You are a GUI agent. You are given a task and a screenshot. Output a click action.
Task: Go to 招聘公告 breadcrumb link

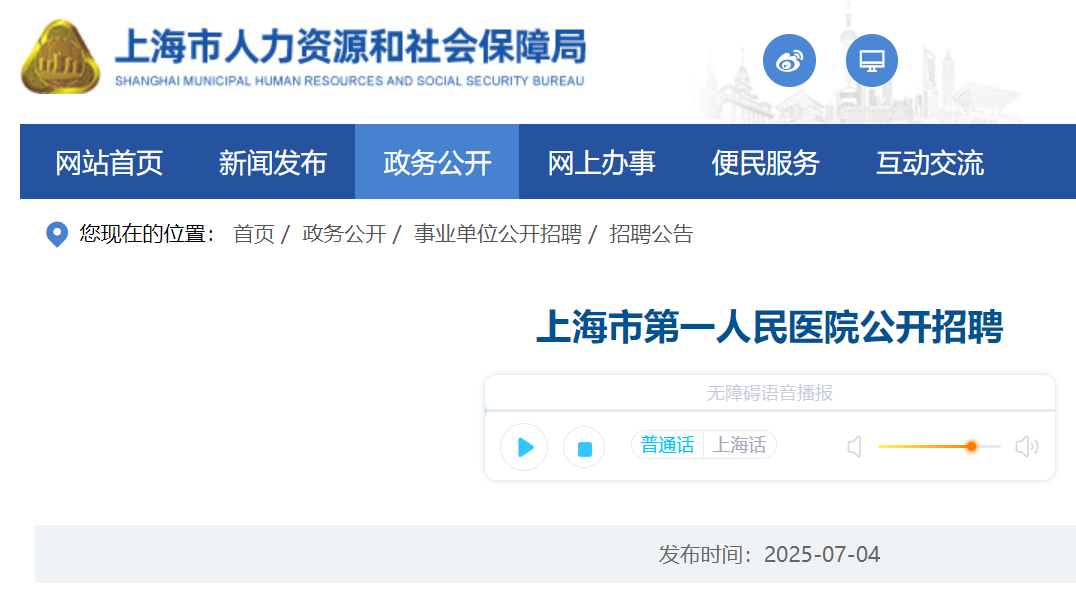651,234
